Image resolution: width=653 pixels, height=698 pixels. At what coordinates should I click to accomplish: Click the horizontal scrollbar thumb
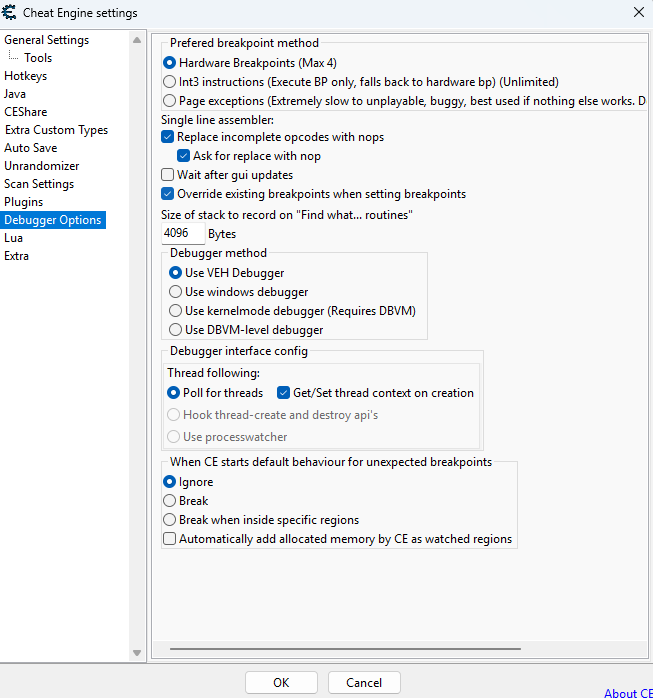coord(345,649)
